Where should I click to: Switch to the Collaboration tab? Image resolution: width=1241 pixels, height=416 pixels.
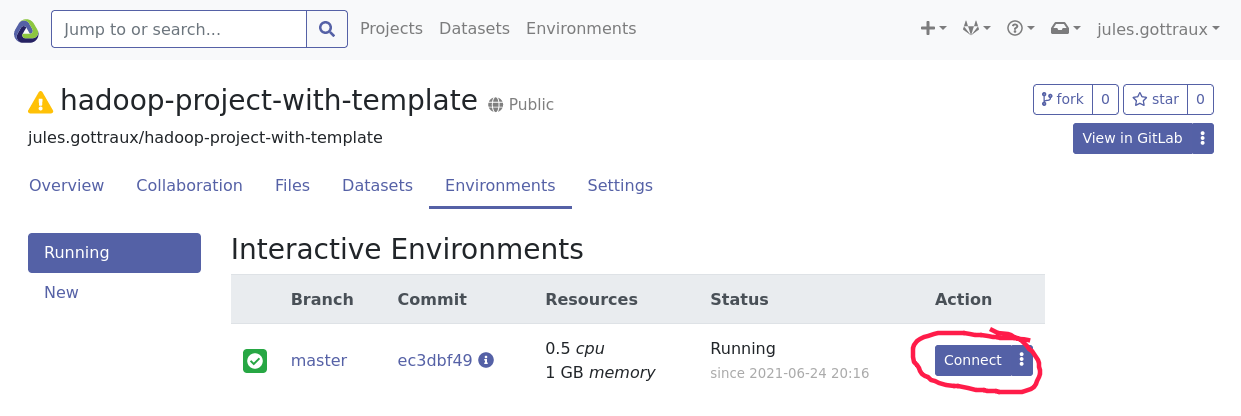[x=189, y=186]
